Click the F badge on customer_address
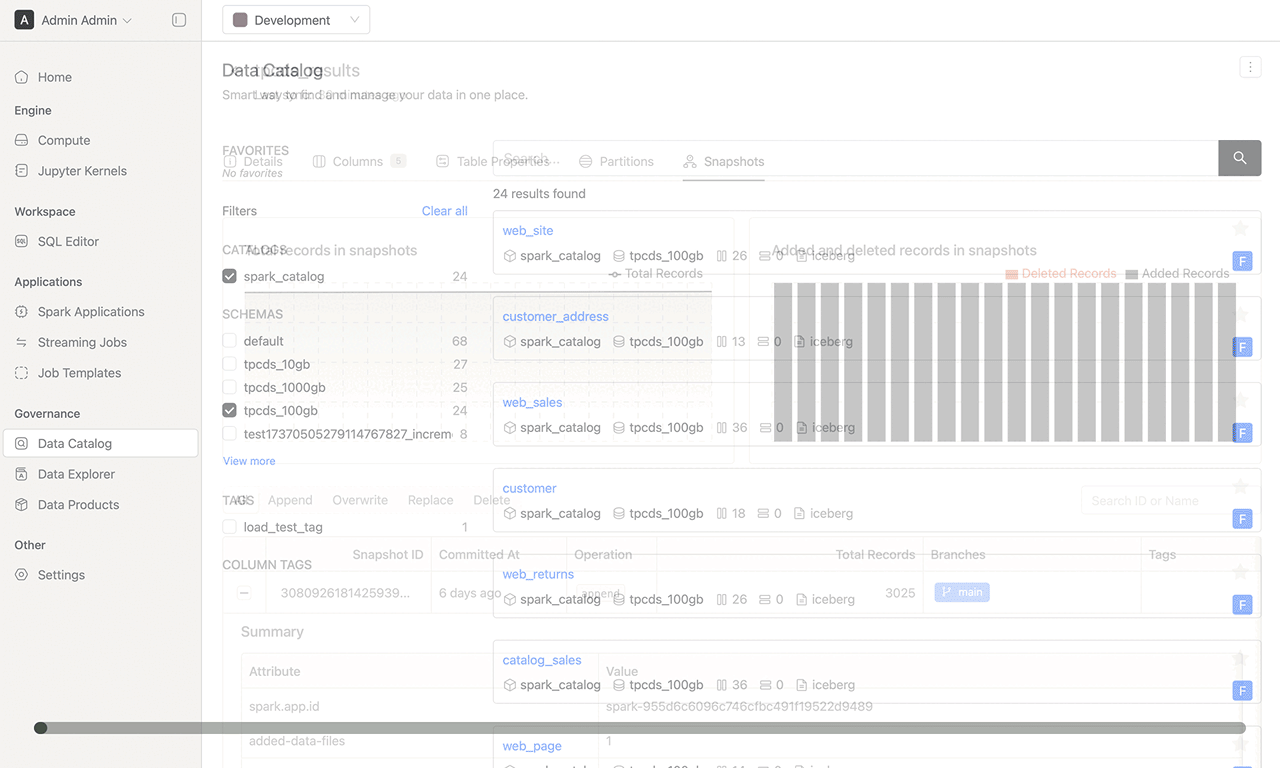 [1242, 347]
